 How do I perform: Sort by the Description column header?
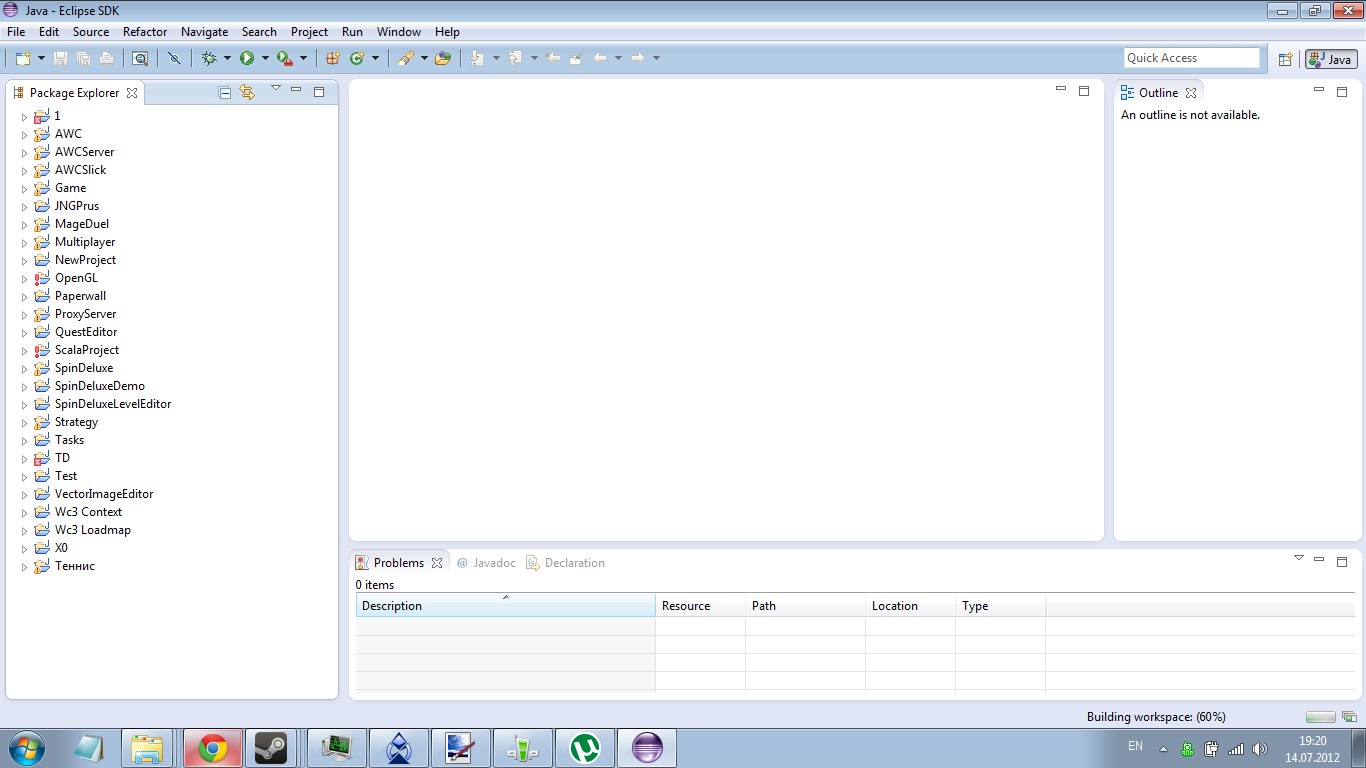(505, 606)
